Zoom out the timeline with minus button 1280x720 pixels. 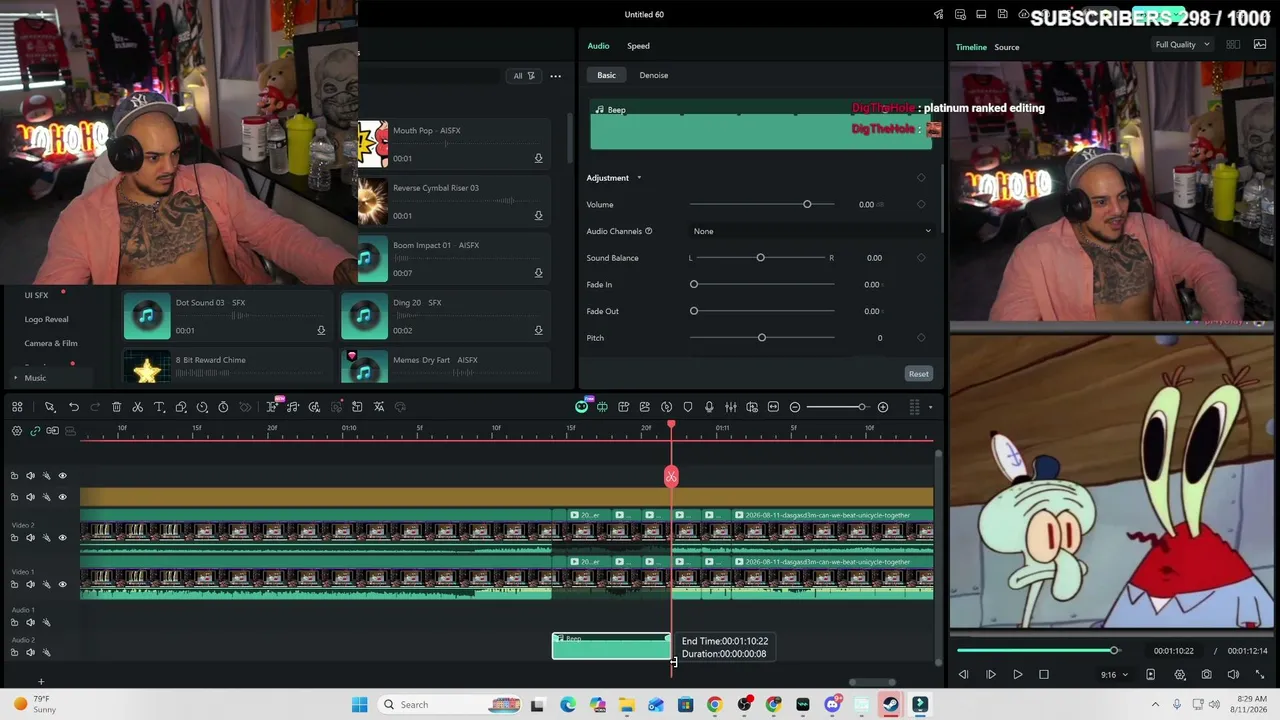795,407
